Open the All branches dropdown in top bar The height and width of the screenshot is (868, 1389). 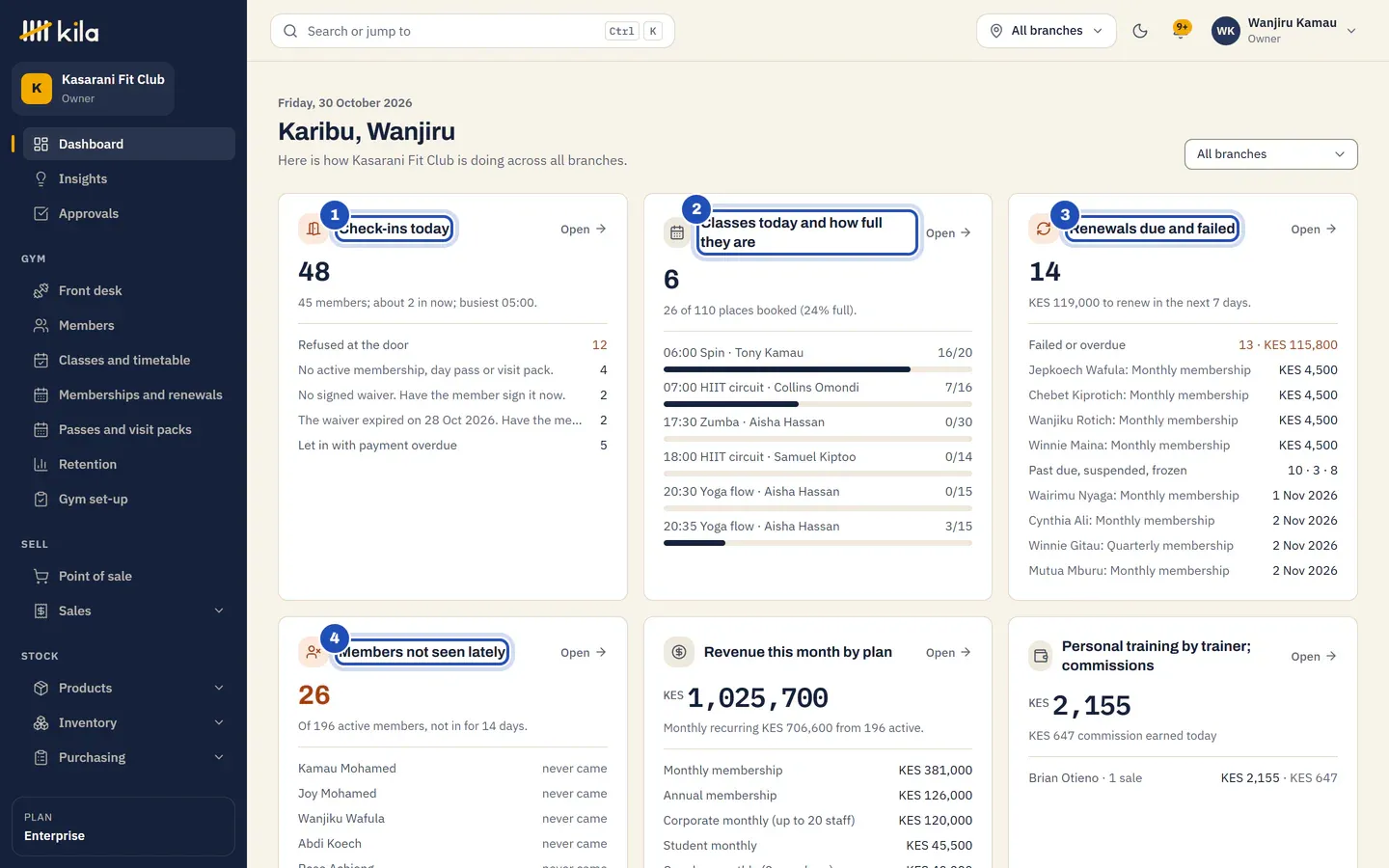(1047, 31)
